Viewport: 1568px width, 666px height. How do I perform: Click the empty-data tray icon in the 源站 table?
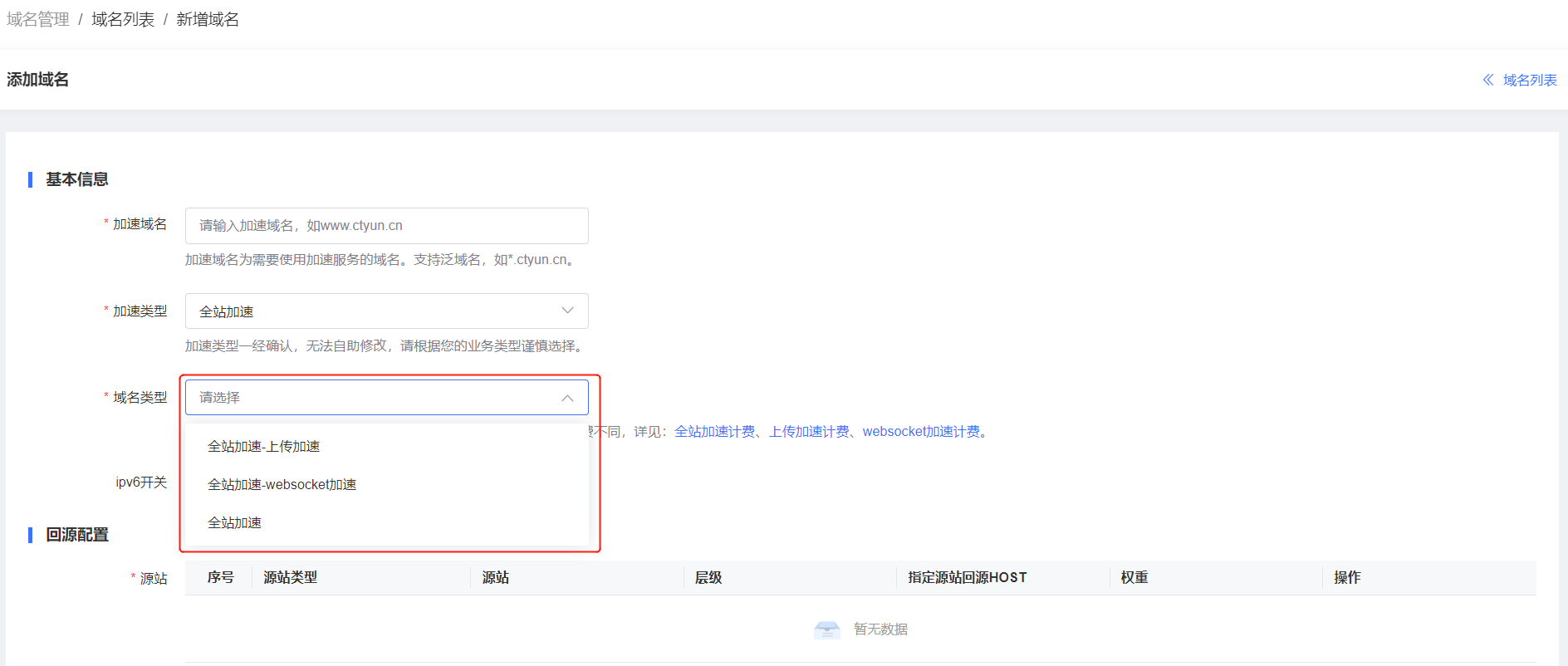[827, 629]
